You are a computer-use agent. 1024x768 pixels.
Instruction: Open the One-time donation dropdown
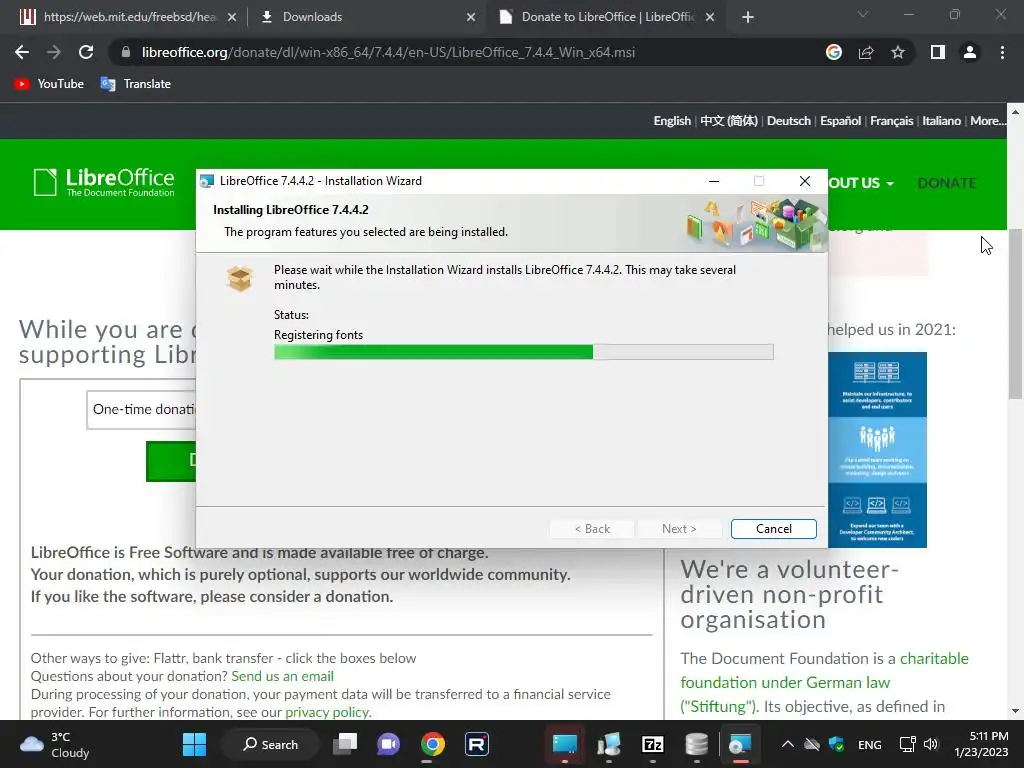coord(141,409)
